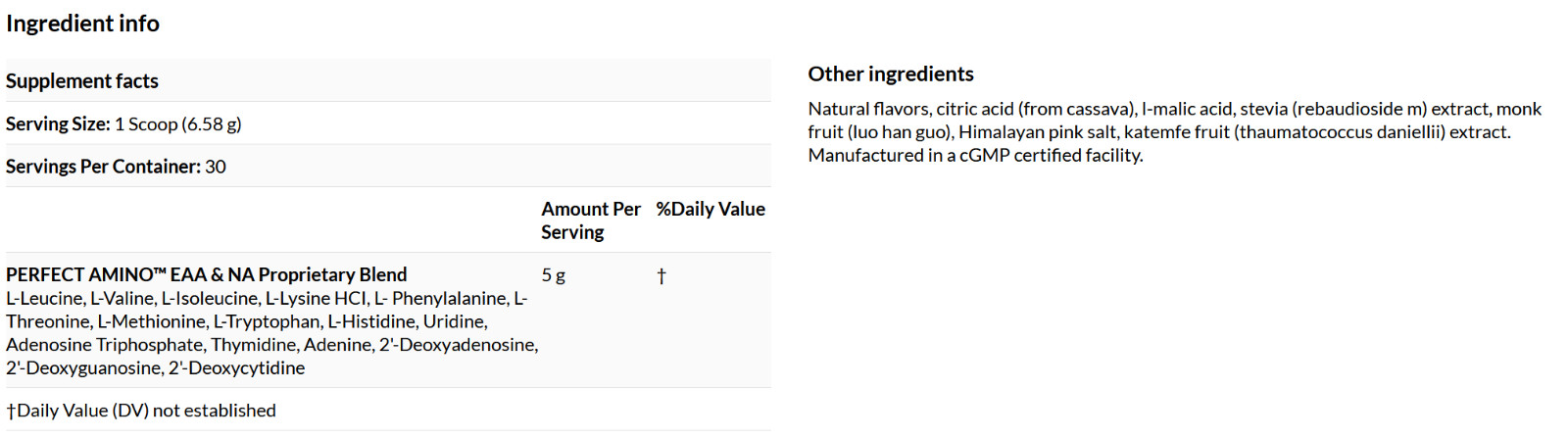Click the Ingredient info heading
The height and width of the screenshot is (439, 1568).
coord(82,24)
